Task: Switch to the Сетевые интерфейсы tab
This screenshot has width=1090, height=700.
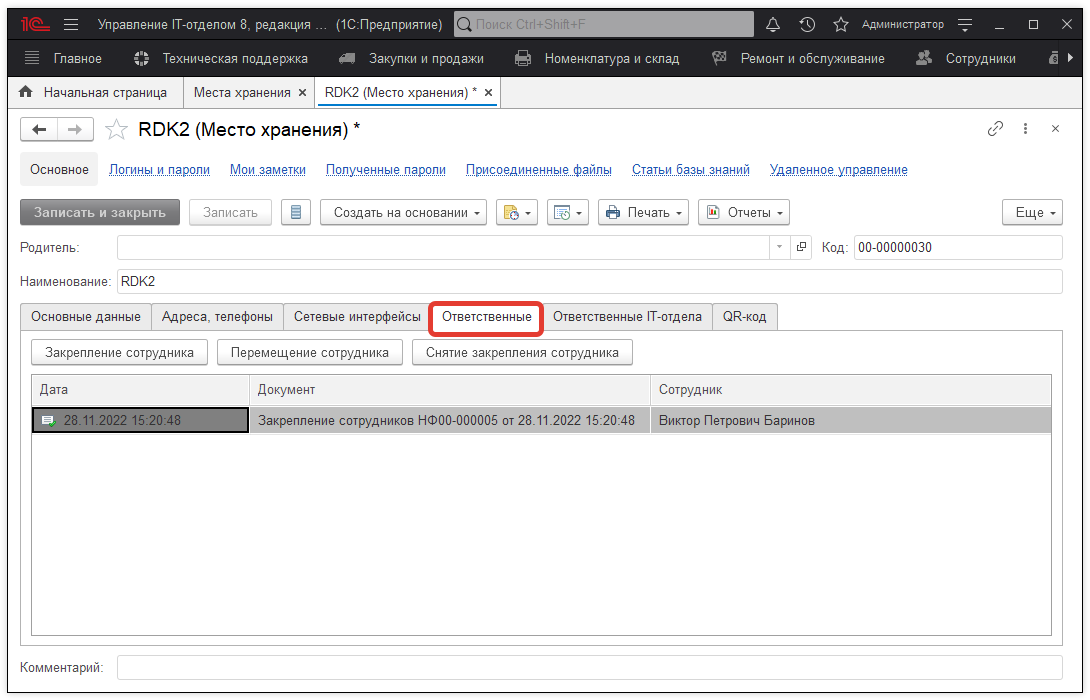Action: (x=357, y=317)
